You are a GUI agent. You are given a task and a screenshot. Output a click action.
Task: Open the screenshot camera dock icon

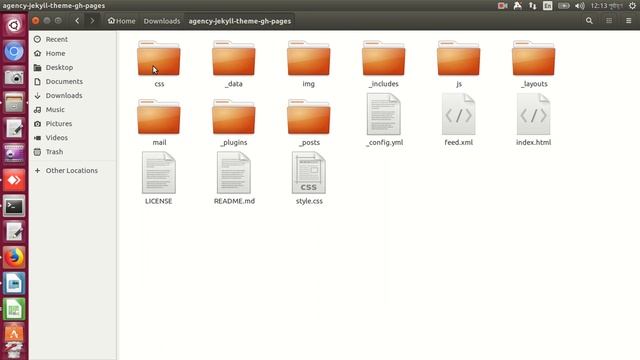14,77
